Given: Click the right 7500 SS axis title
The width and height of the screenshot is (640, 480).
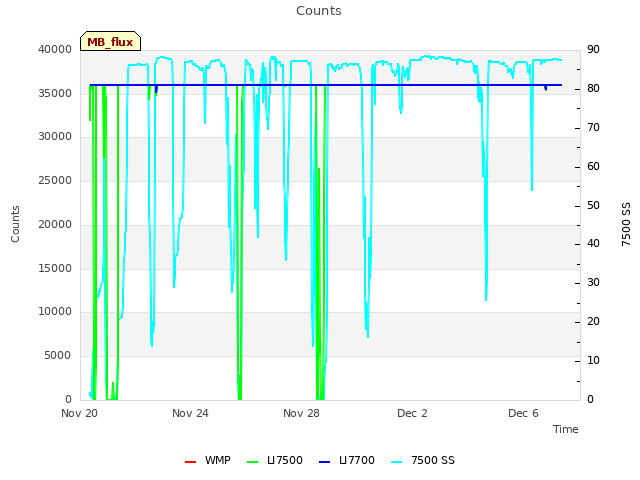Looking at the screenshot, I should [x=626, y=224].
